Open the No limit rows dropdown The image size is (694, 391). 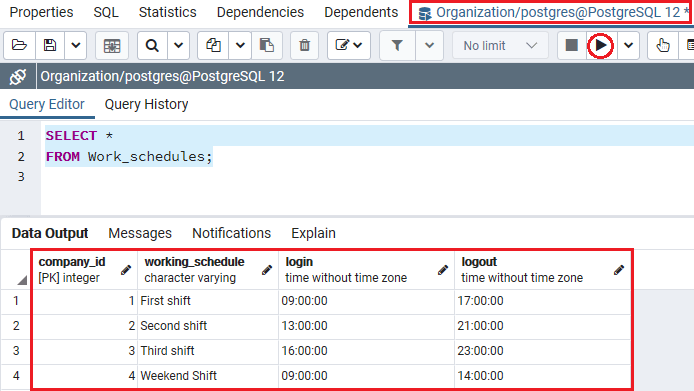pyautogui.click(x=500, y=45)
